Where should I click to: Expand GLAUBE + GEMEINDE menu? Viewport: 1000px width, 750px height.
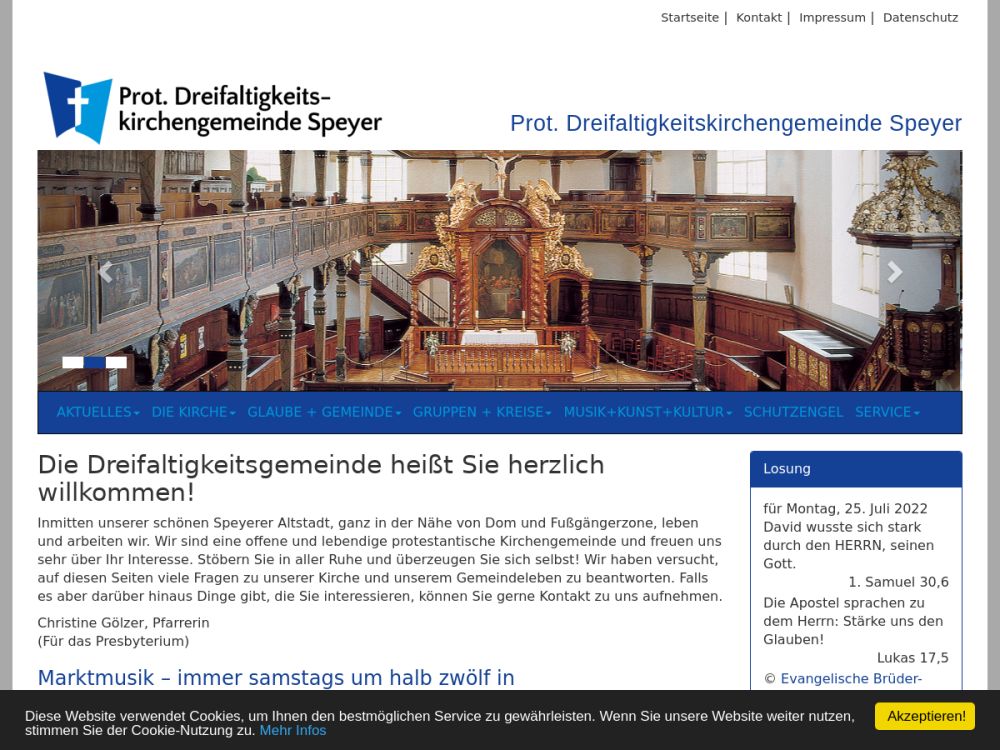(x=324, y=412)
